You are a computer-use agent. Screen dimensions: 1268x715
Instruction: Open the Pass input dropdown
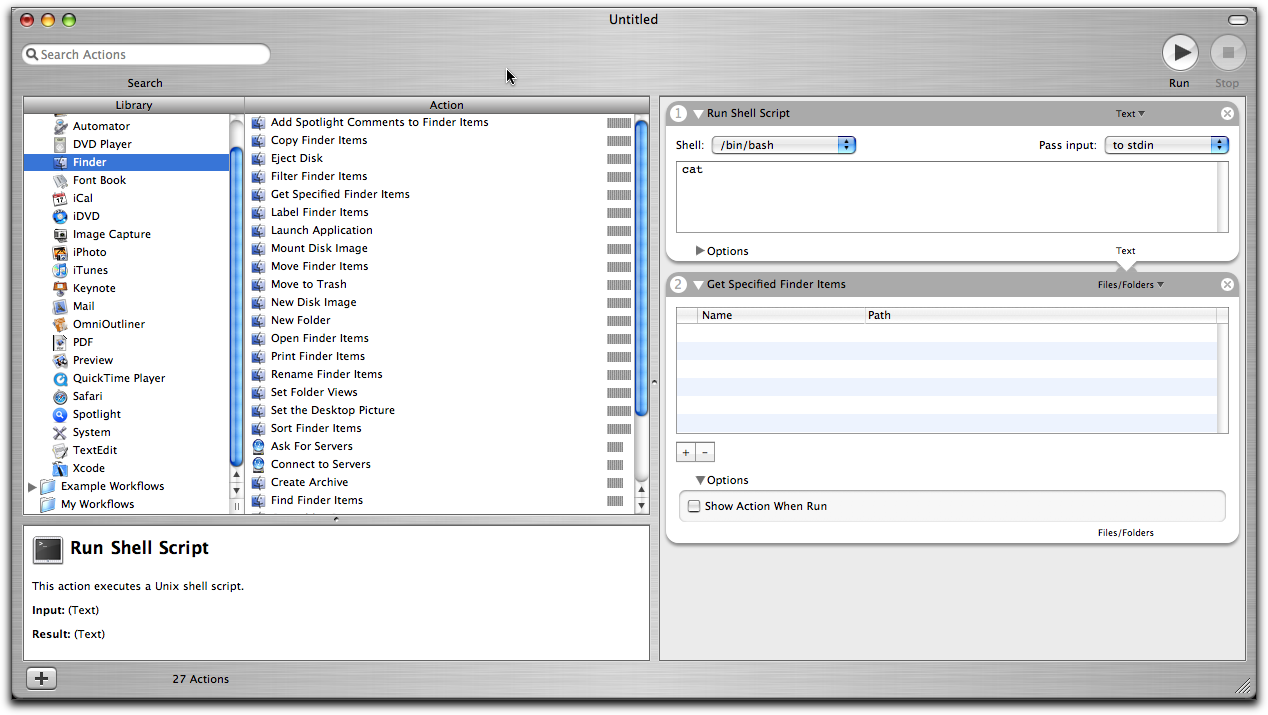point(1166,145)
